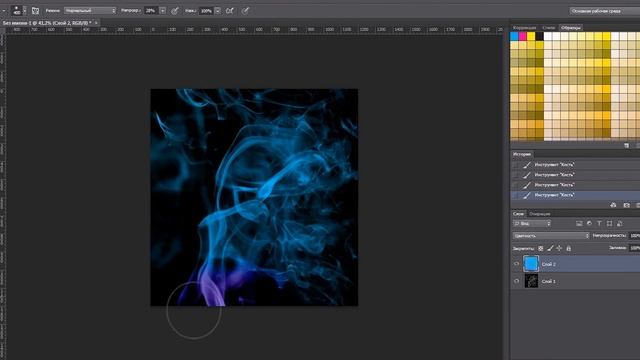Toggle pen pressure for opacity icon
Screen dimensions: 640x360
(175, 11)
